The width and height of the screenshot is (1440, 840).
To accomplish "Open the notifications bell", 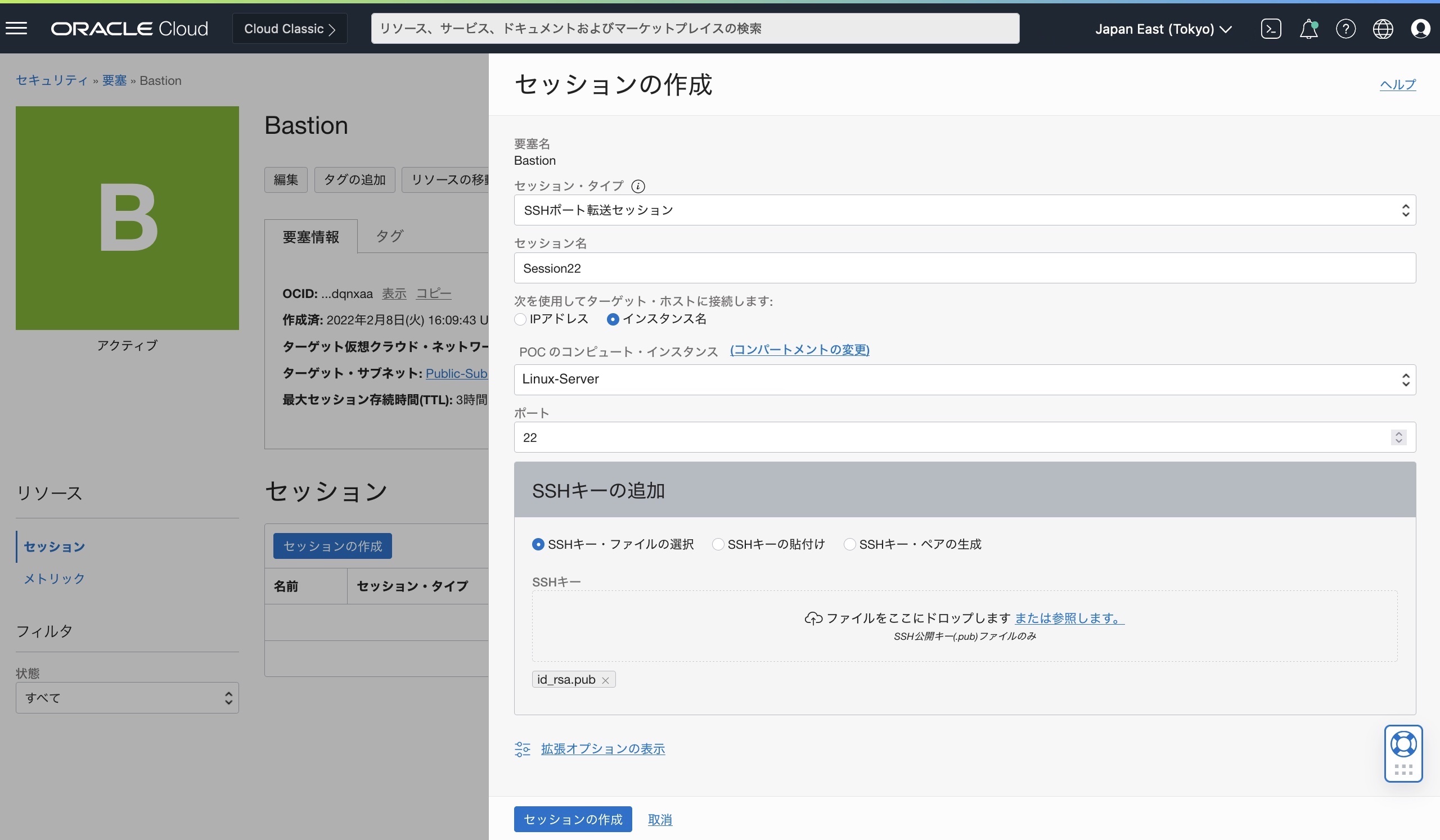I will point(1308,28).
